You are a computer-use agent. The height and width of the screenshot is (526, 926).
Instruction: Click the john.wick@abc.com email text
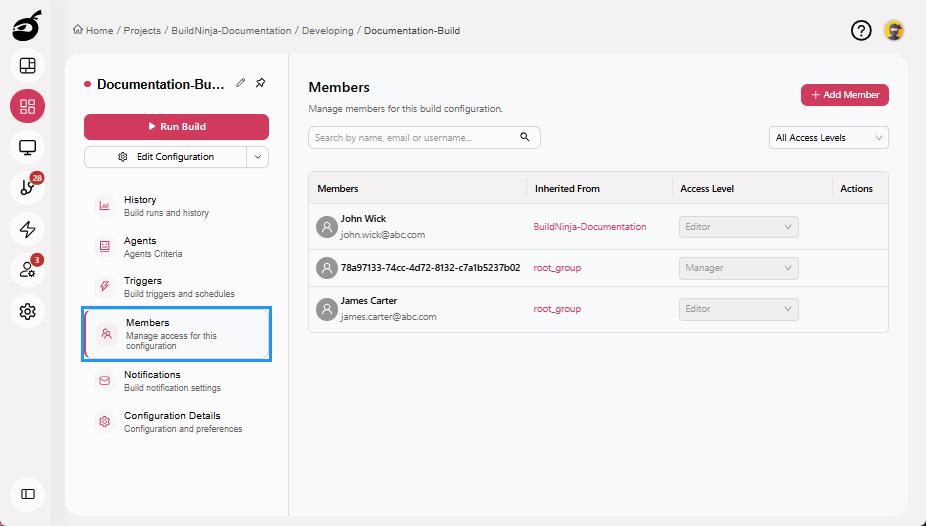[x=383, y=234]
